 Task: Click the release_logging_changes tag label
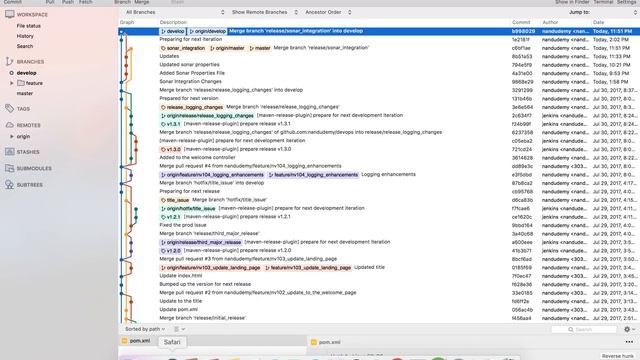(192, 107)
